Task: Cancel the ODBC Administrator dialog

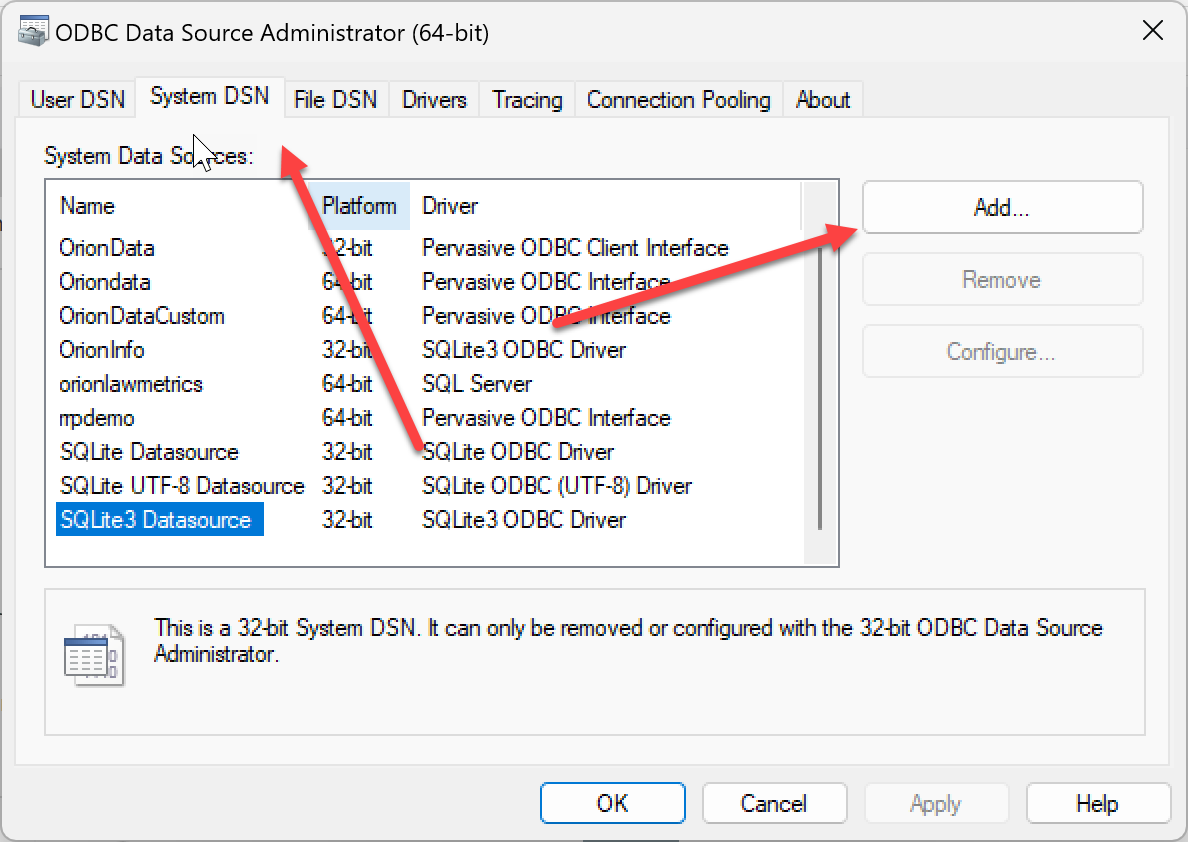Action: [774, 803]
